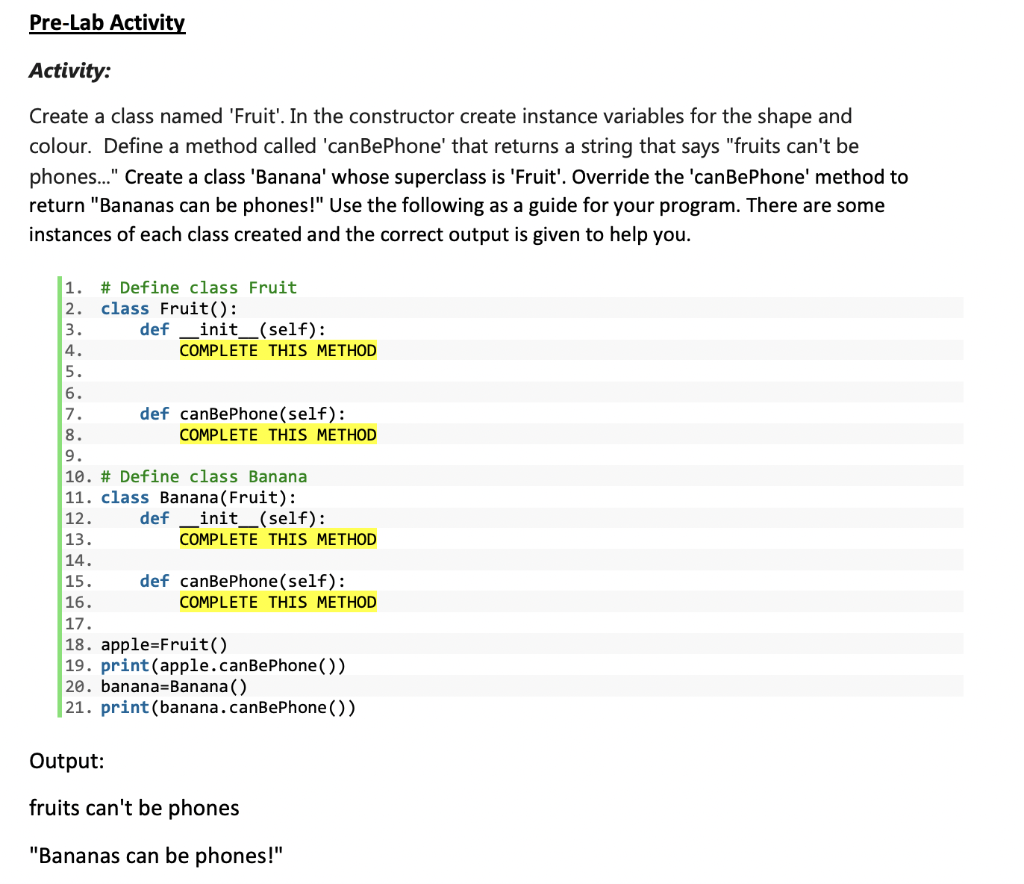The width and height of the screenshot is (1024, 884).
Task: Select the Output label below the code
Action: click(x=66, y=760)
